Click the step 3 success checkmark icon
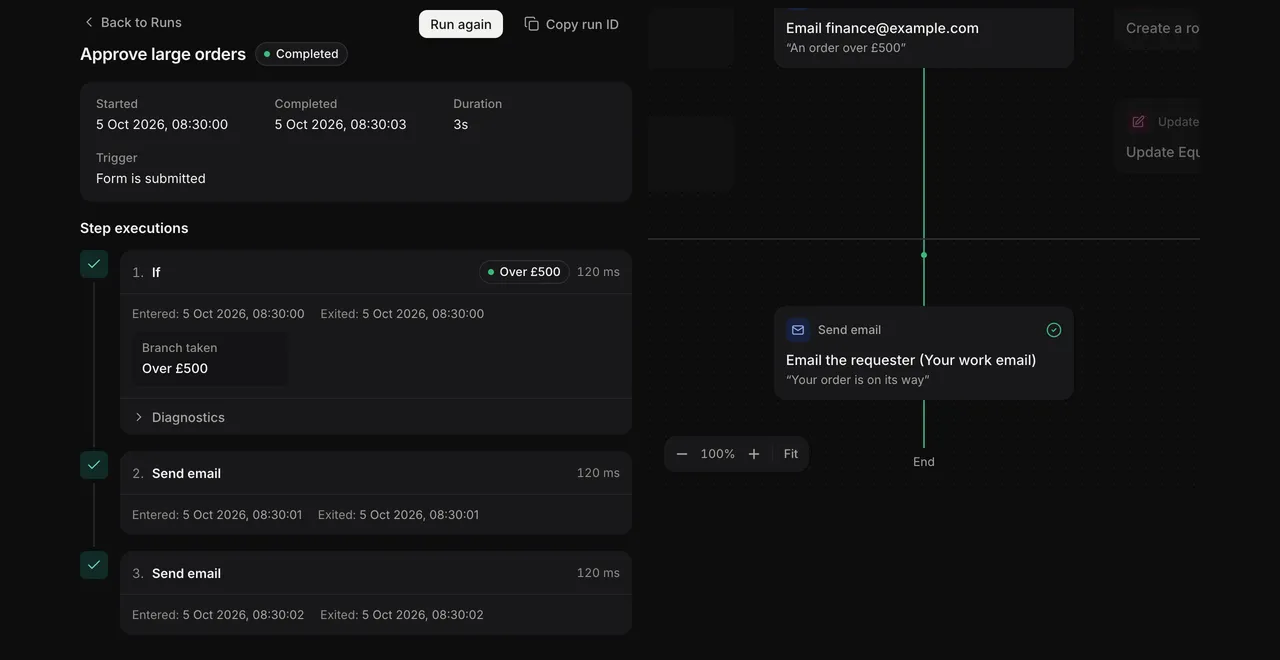 [x=94, y=565]
